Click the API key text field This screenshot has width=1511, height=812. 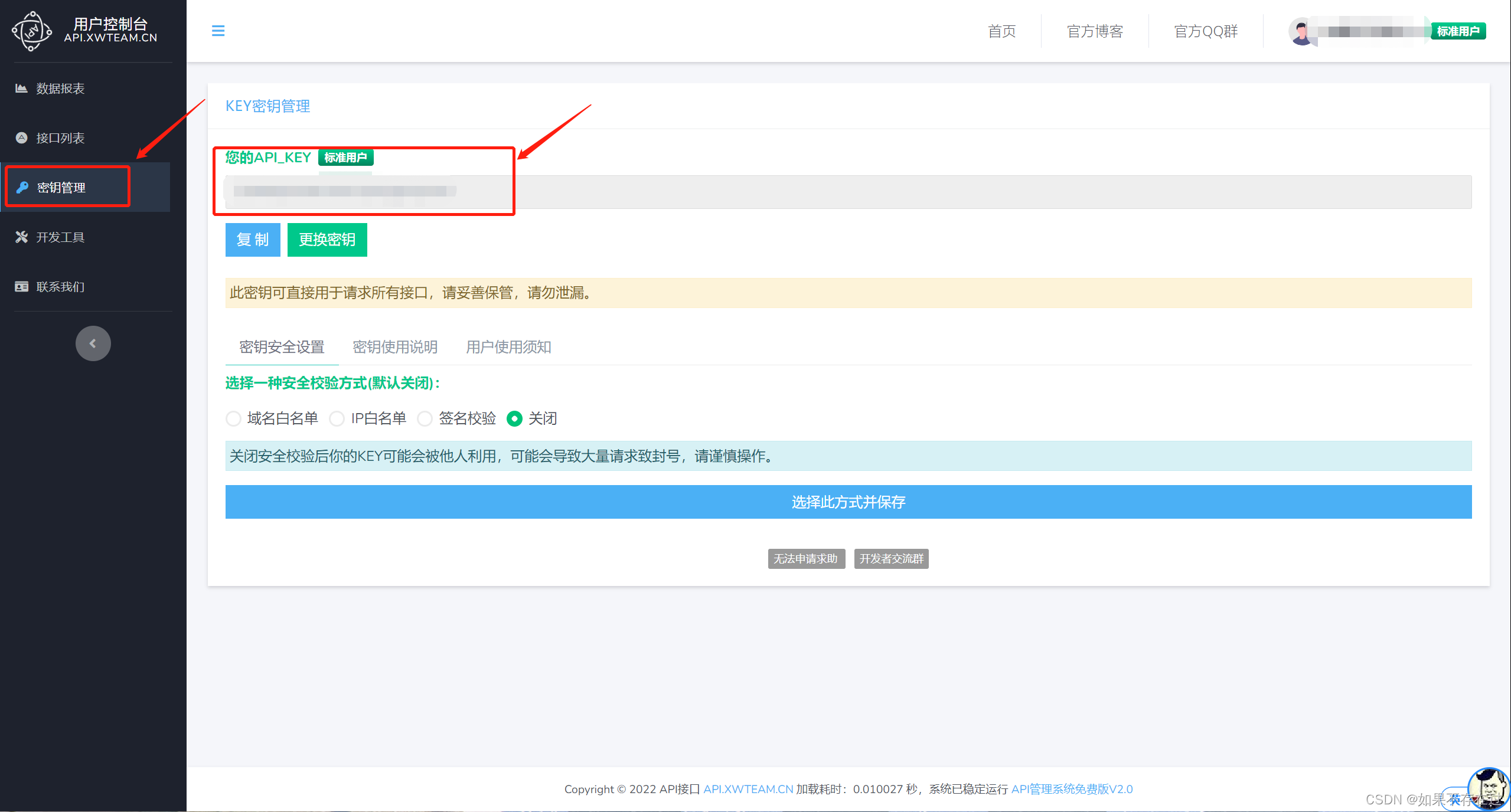(x=848, y=192)
